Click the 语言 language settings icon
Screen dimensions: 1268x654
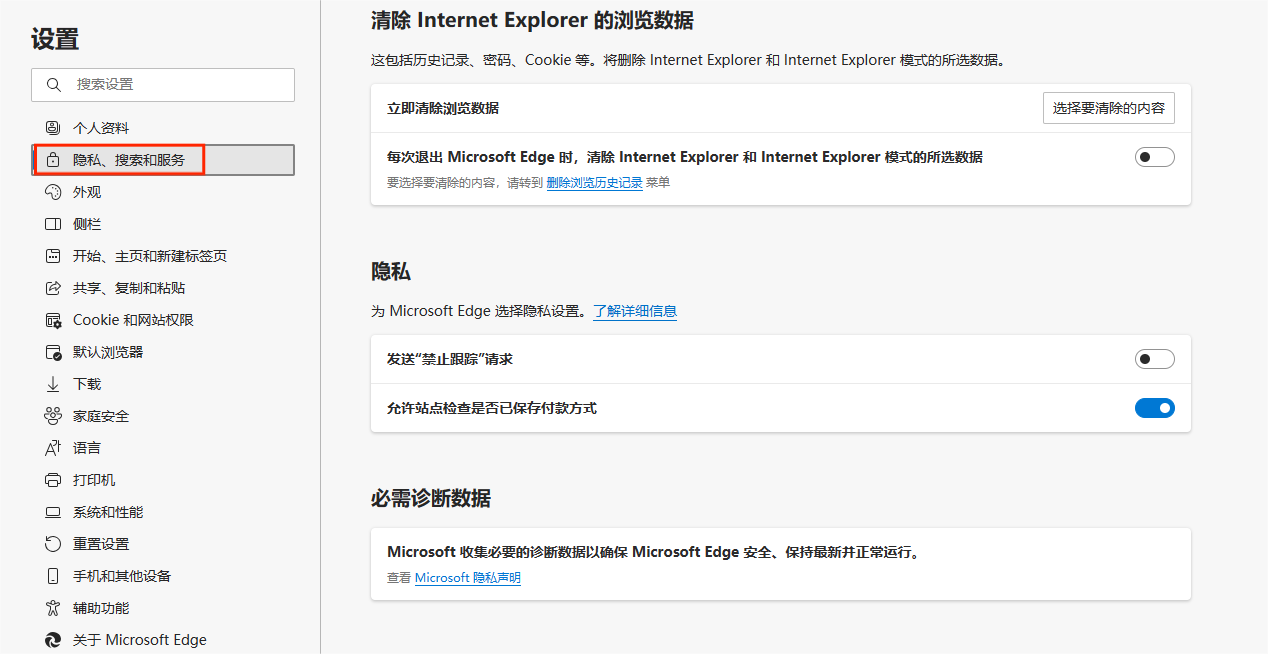[x=54, y=447]
